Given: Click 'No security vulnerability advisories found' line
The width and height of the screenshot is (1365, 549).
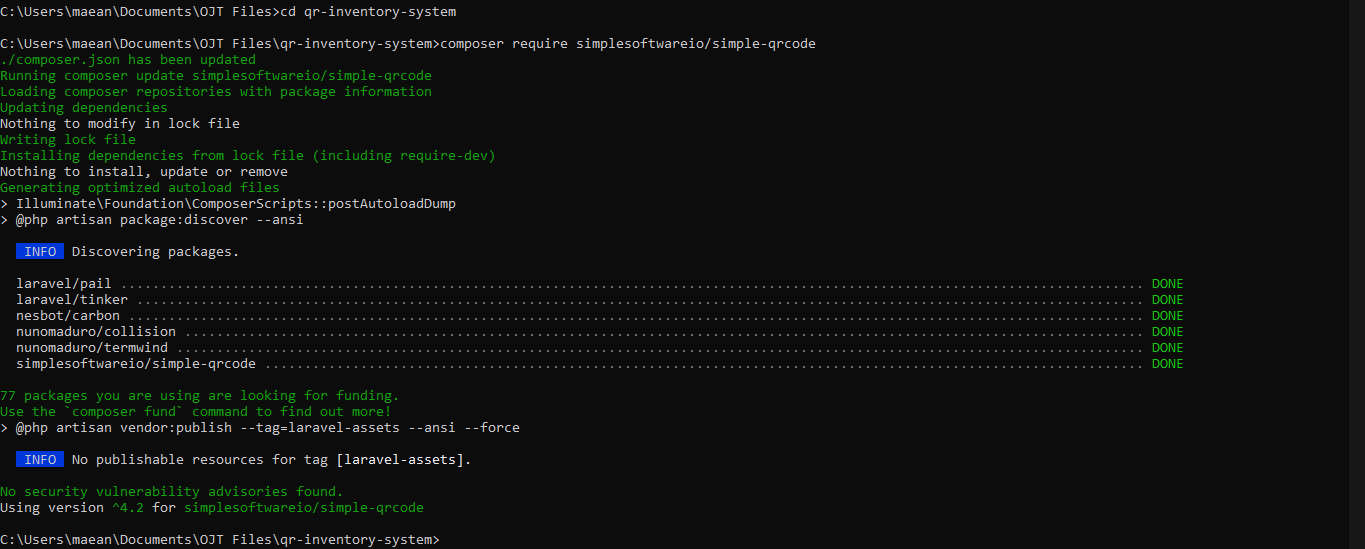Looking at the screenshot, I should pyautogui.click(x=172, y=491).
